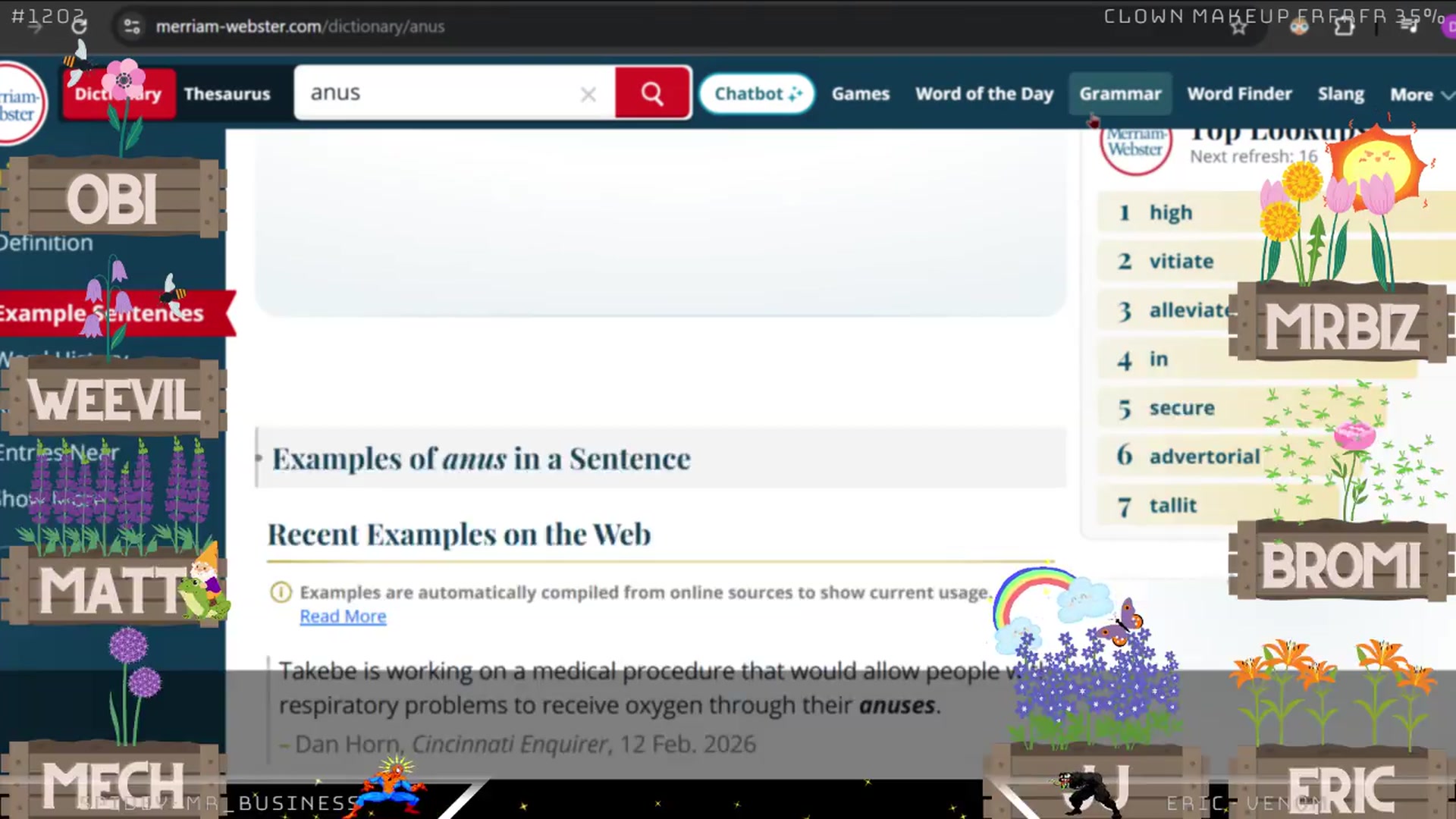Screen dimensions: 1456x819
Task: Click the "Next refresh" countdown text
Action: click(1254, 156)
